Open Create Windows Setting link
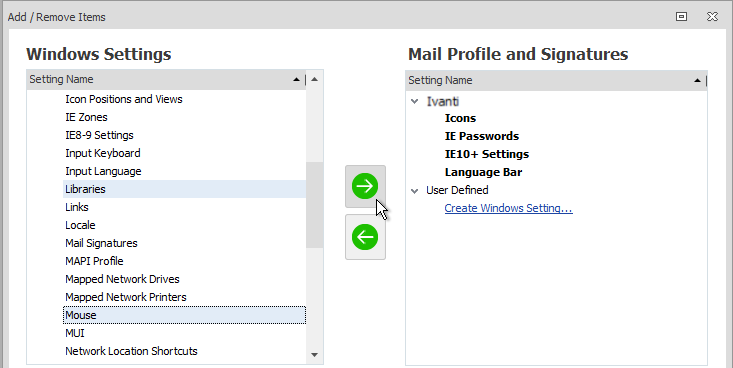The width and height of the screenshot is (733, 368). (508, 208)
